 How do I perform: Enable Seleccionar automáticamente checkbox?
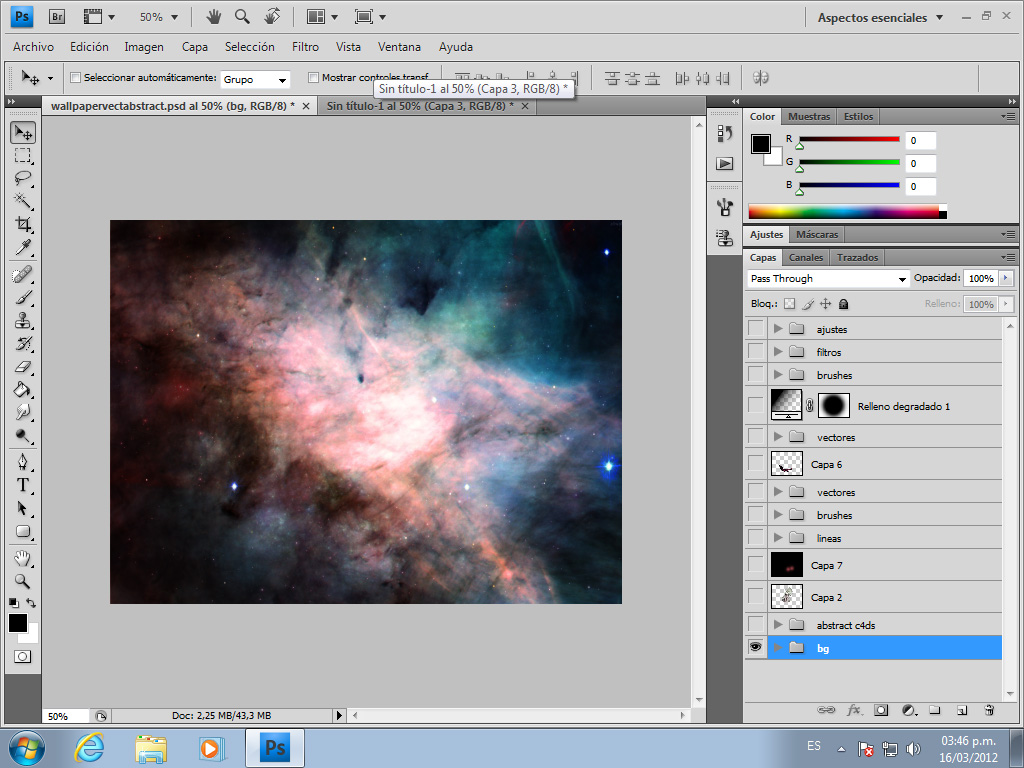point(75,78)
